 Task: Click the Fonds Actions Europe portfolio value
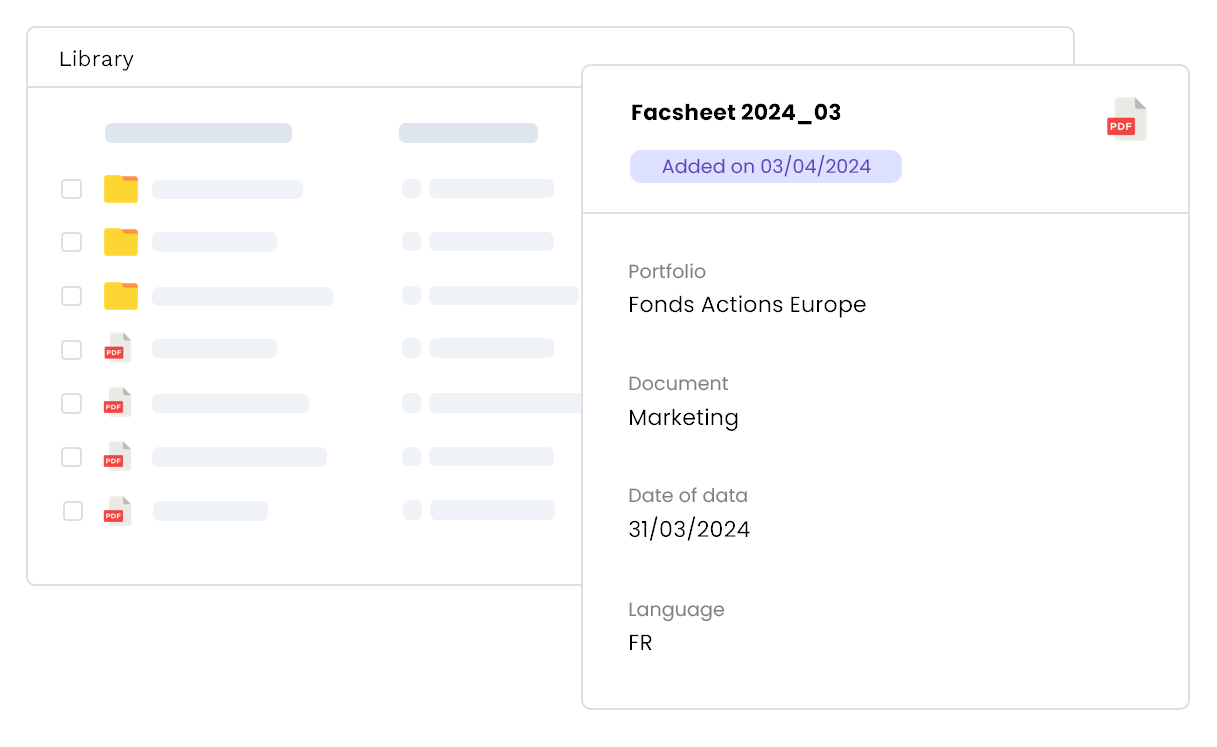pos(747,305)
